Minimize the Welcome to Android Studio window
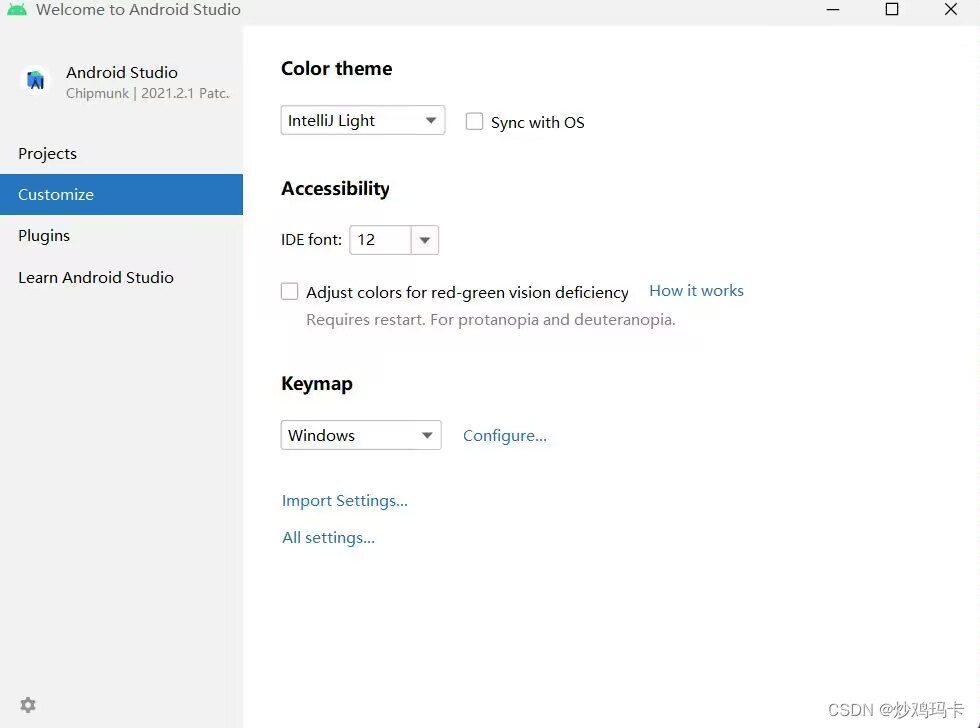The width and height of the screenshot is (980, 728). coord(832,9)
